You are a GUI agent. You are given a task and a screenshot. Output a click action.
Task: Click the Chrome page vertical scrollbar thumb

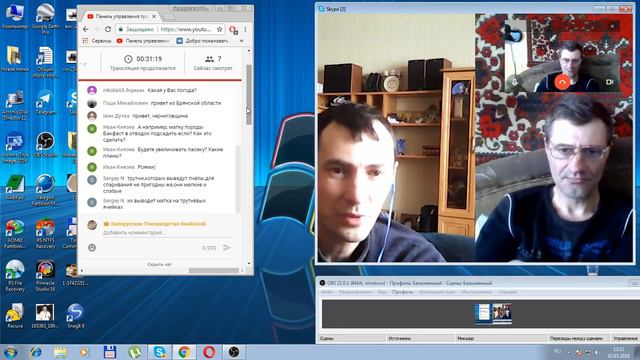pos(249,94)
